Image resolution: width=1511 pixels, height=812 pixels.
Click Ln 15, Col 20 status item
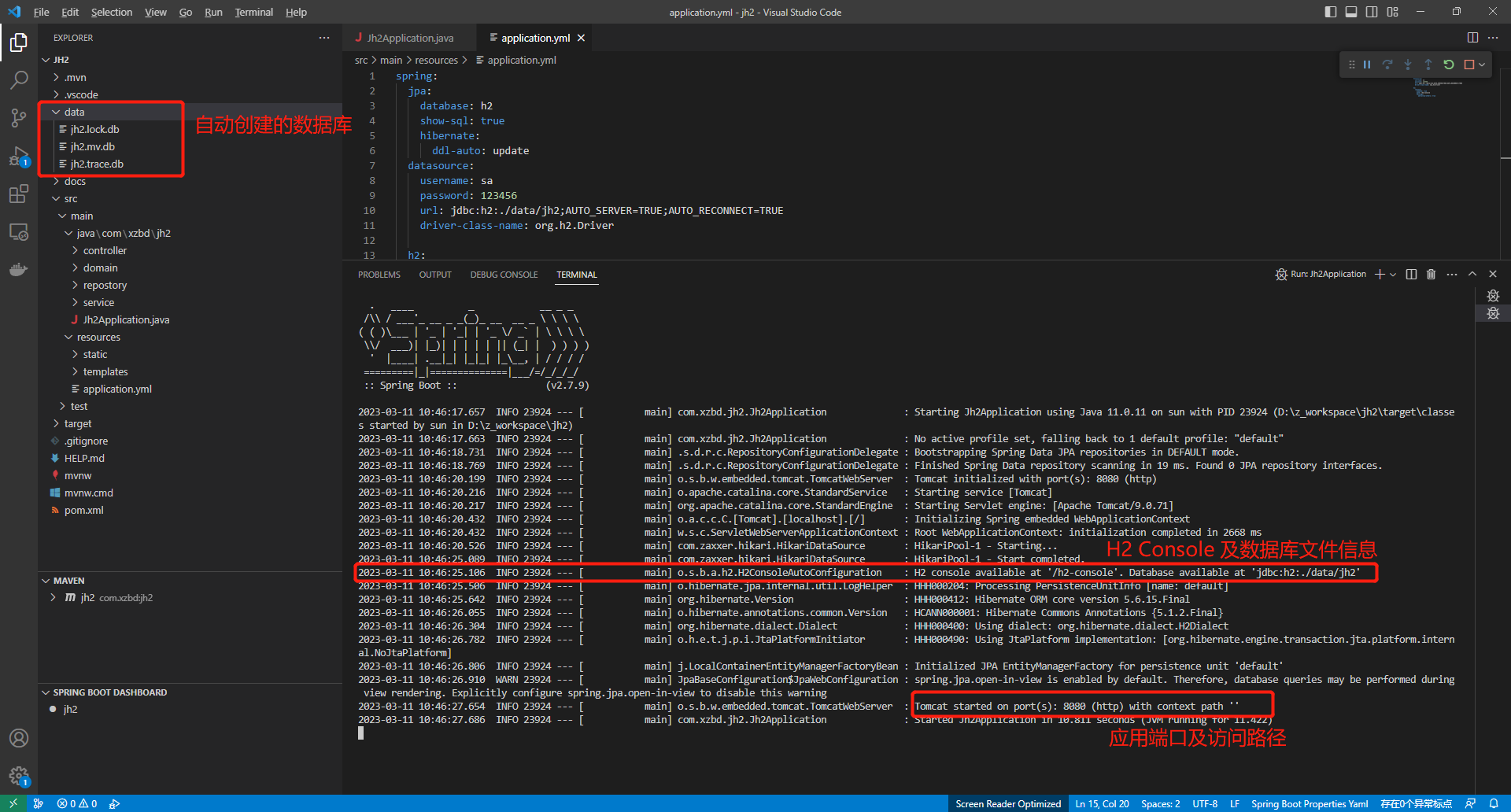pos(1102,803)
